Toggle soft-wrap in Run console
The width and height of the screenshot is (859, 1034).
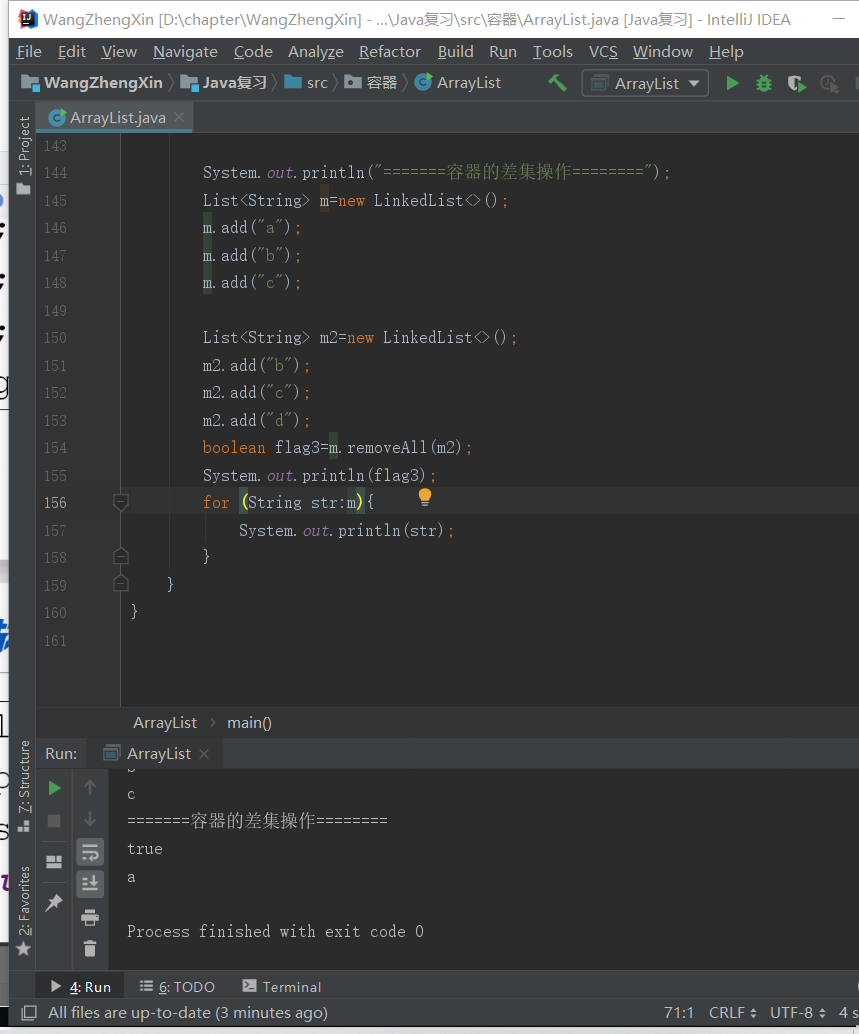tap(90, 851)
